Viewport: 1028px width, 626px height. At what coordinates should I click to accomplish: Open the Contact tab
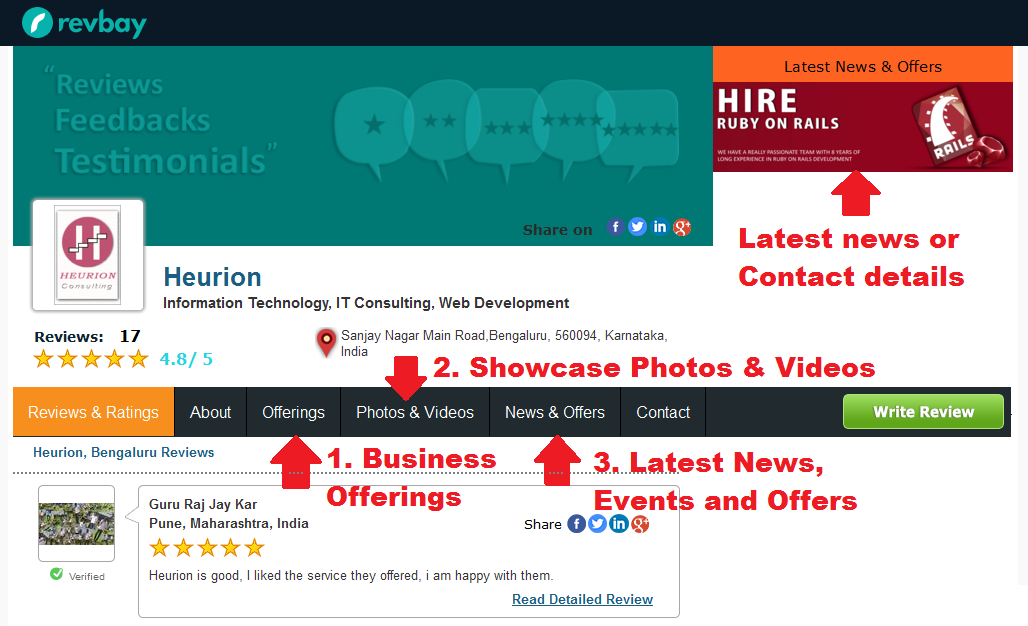(x=663, y=412)
